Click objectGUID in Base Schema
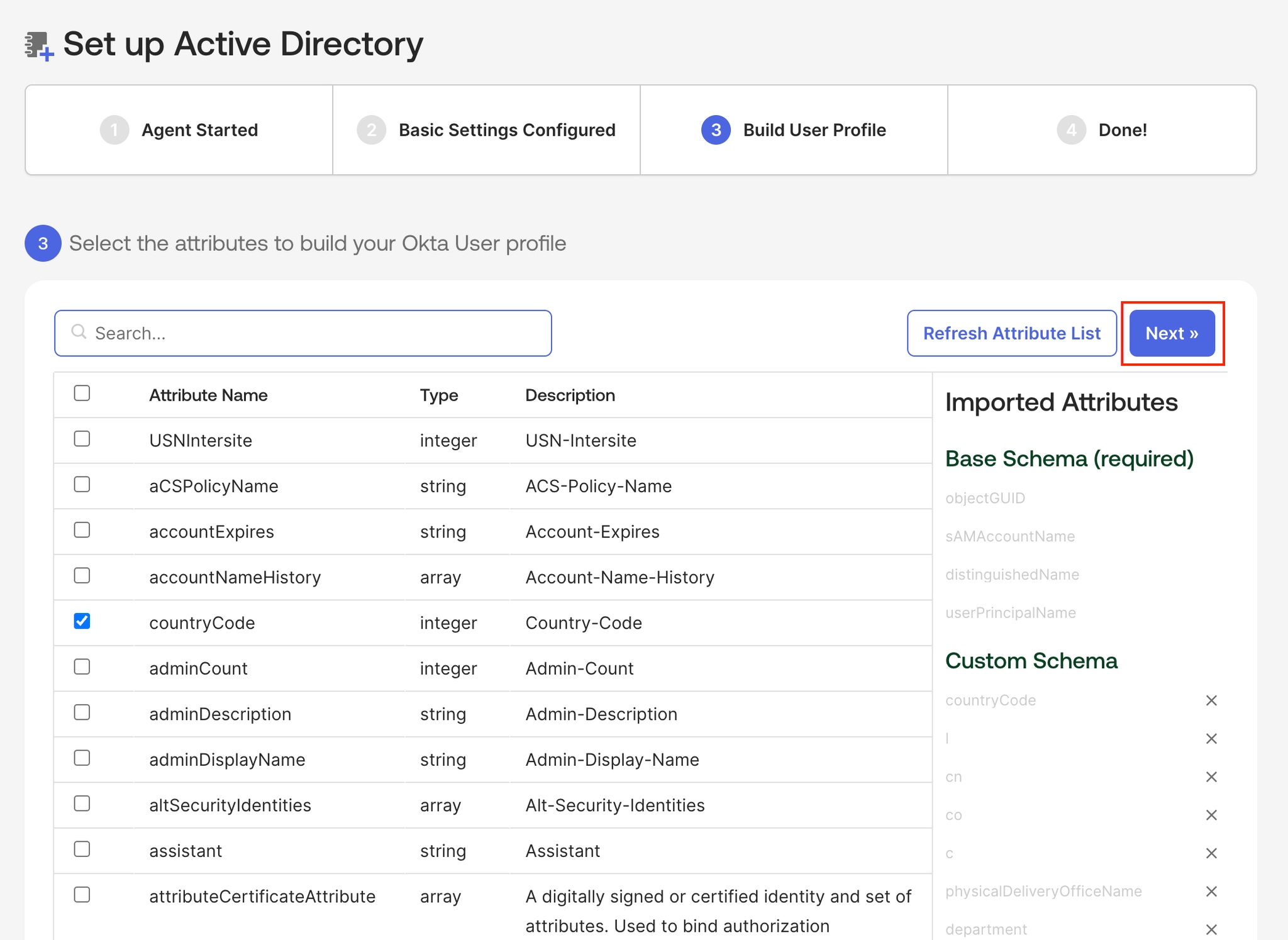The width and height of the screenshot is (1288, 940). (x=985, y=498)
